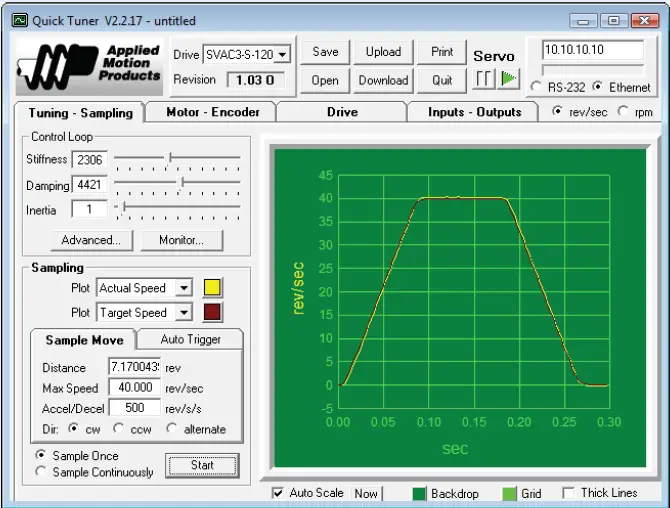Maximize the Quick Tuner window

(614, 21)
